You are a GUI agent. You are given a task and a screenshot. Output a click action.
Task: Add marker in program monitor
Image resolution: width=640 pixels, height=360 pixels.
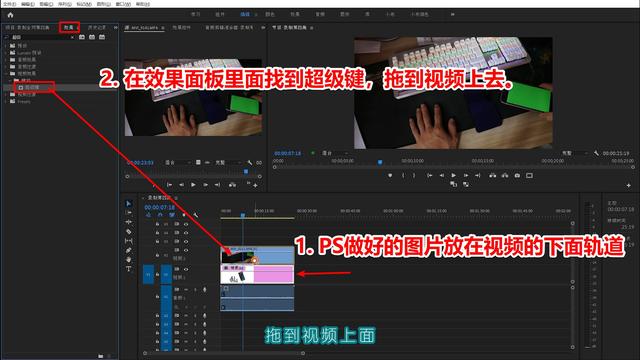pos(390,175)
